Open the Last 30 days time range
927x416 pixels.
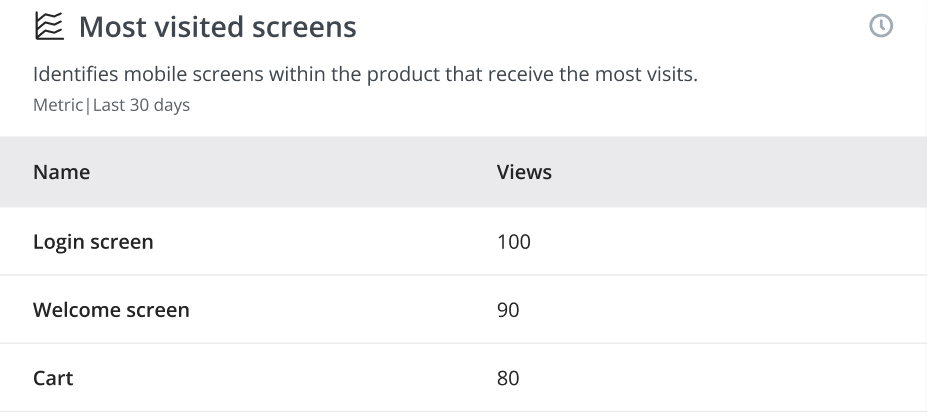pos(141,105)
